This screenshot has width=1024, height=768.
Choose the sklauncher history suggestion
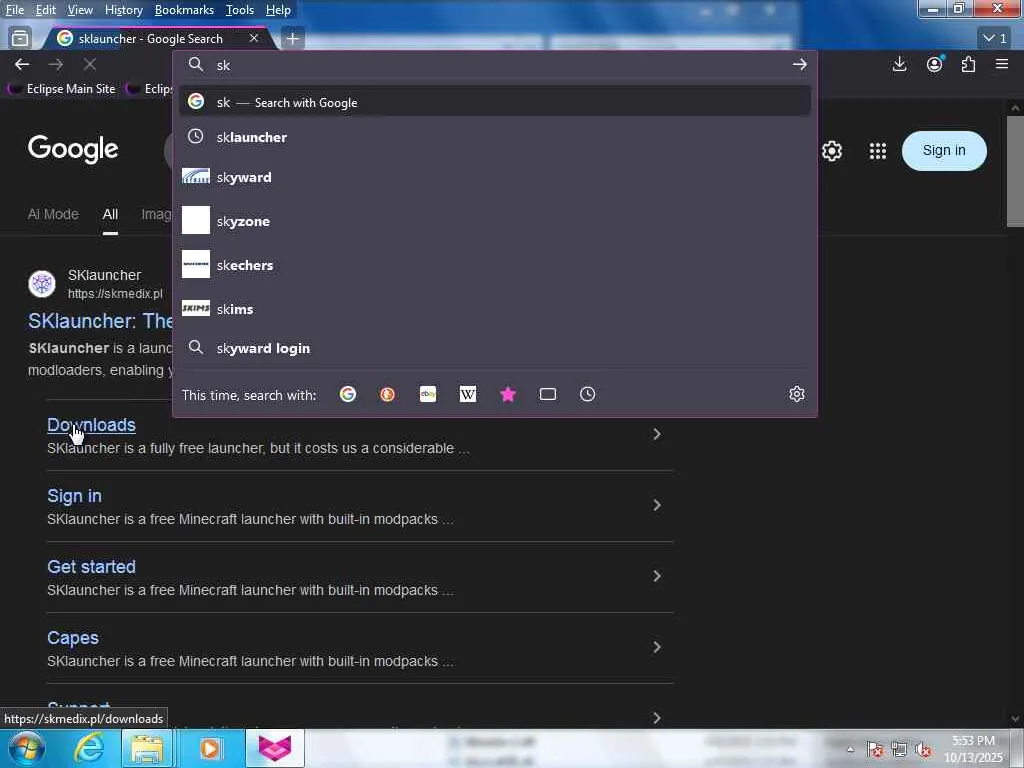495,137
